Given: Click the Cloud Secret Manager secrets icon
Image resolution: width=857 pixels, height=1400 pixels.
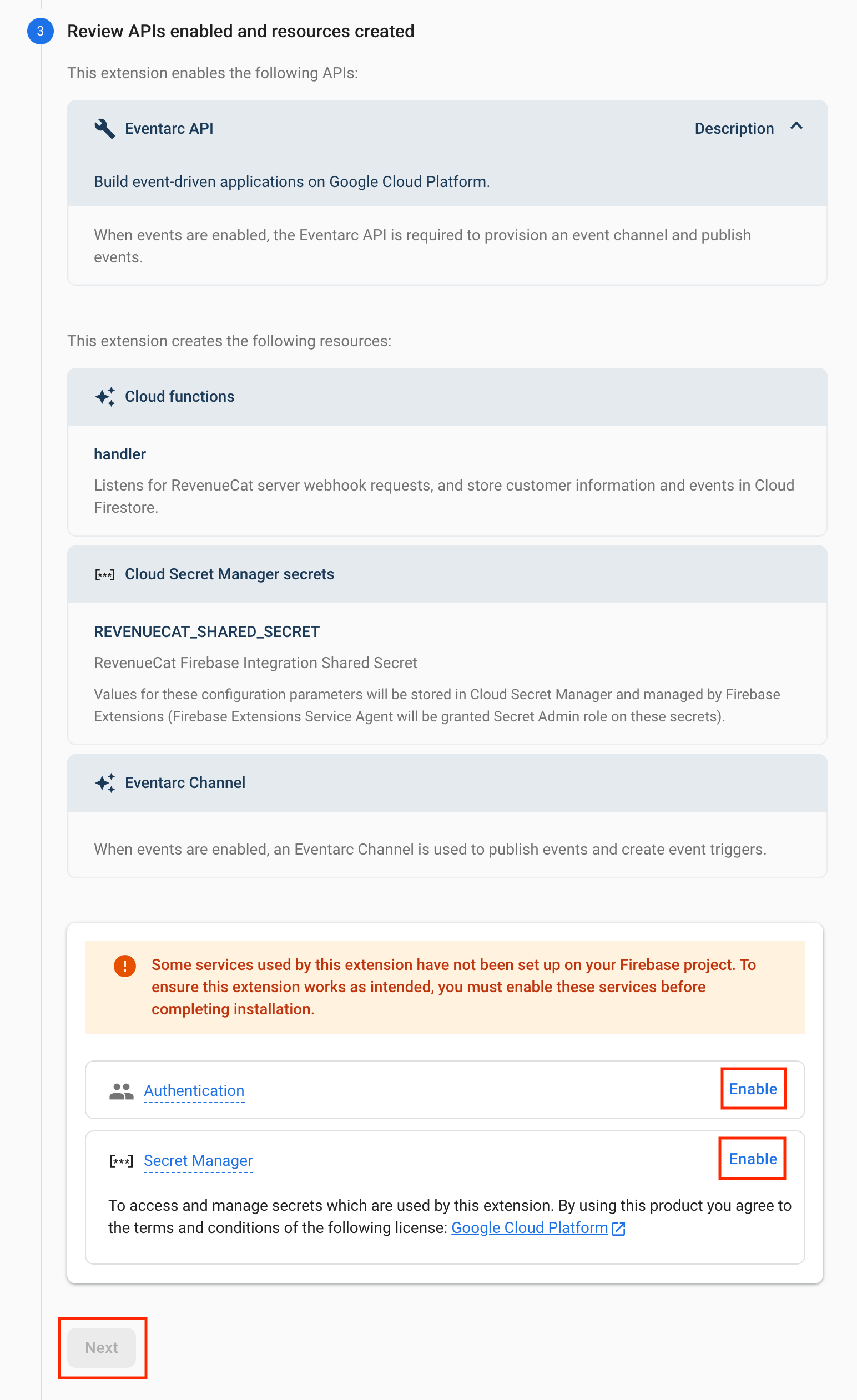Looking at the screenshot, I should tap(104, 574).
